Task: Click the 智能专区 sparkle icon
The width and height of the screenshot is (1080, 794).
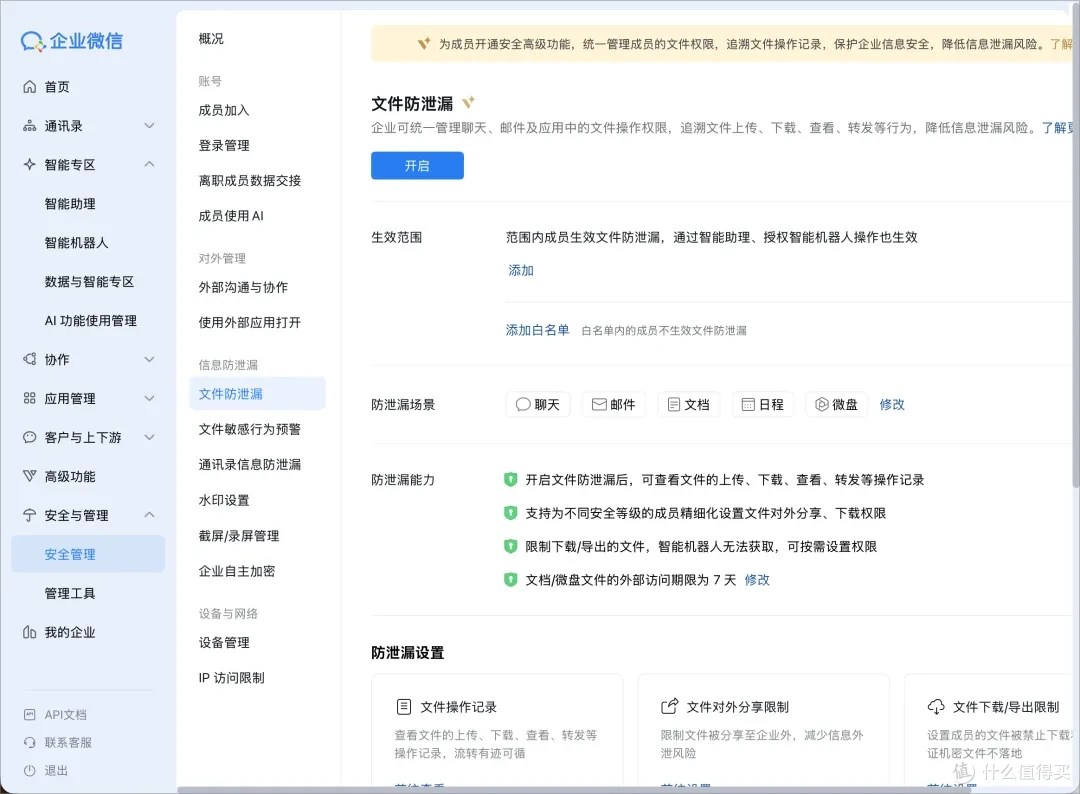Action: (x=30, y=165)
